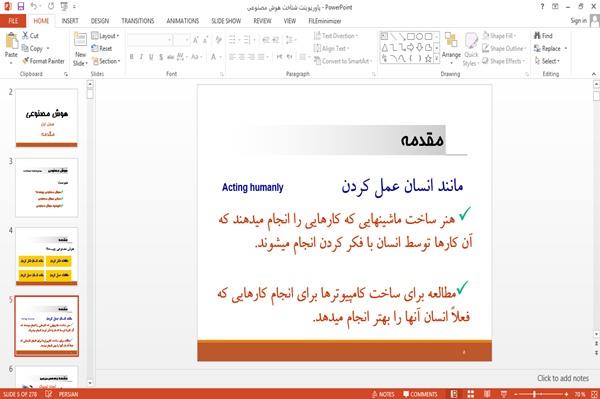Toggle NOTES pane in status bar
600x399 pixels.
383,394
